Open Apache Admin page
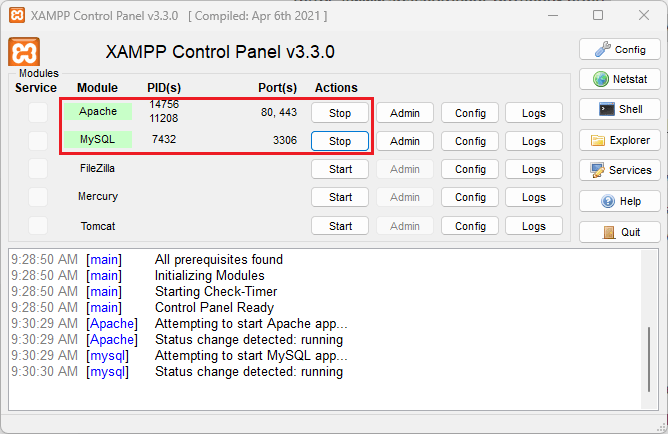The height and width of the screenshot is (434, 668). coord(405,113)
